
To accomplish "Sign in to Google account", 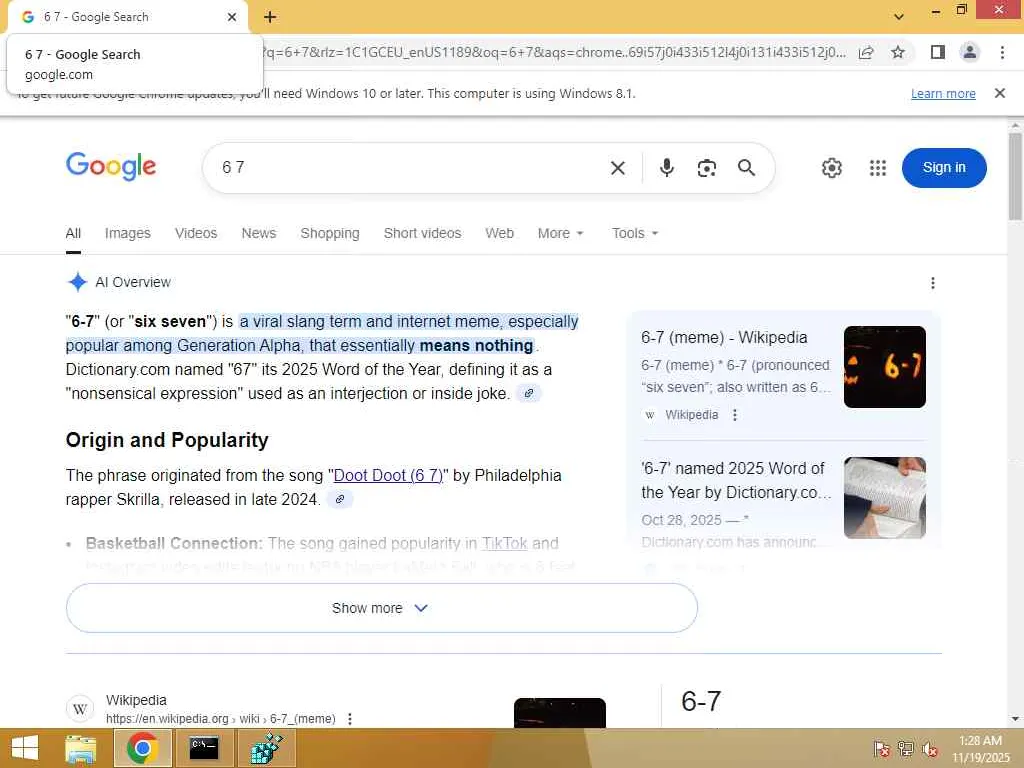I will point(944,168).
